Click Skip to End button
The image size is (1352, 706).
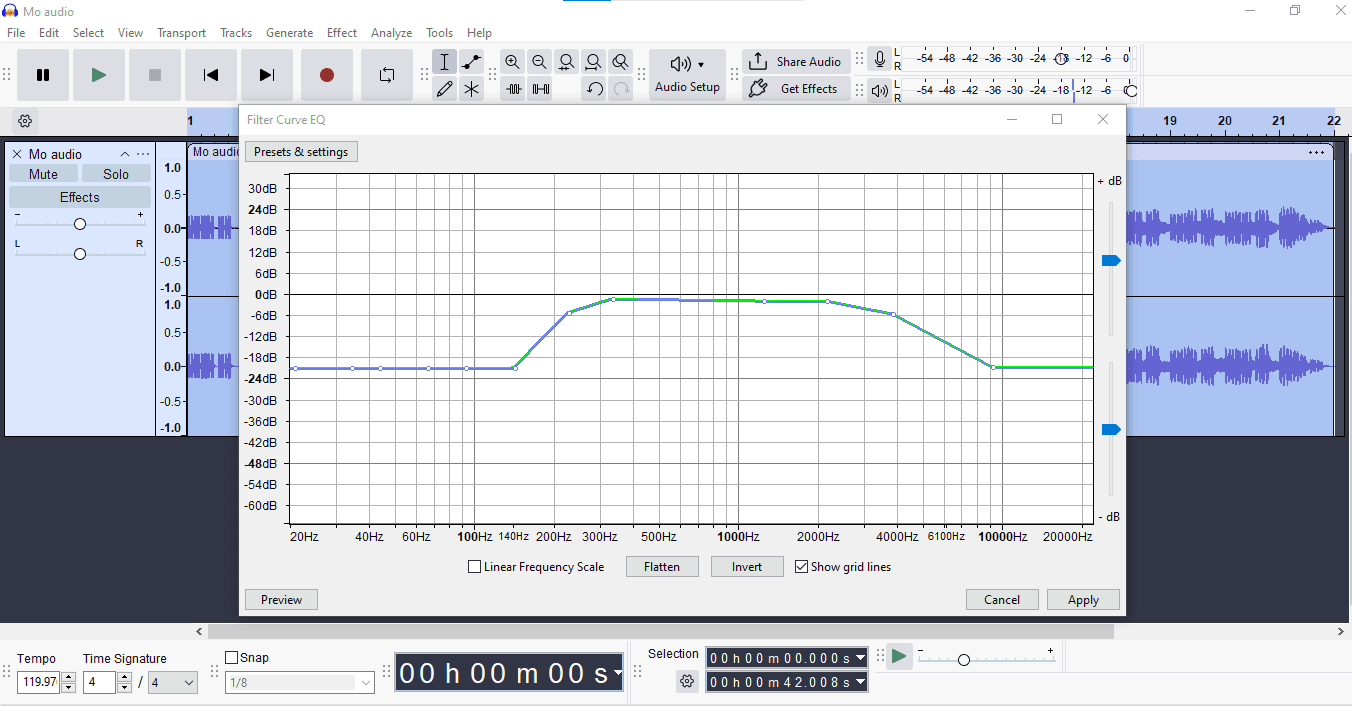[x=266, y=75]
